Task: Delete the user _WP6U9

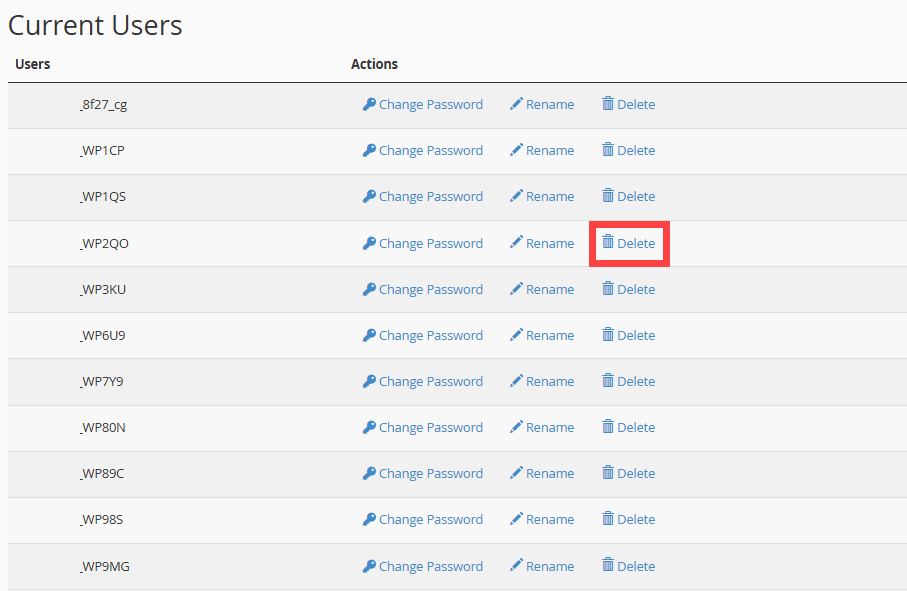Action: (x=634, y=335)
